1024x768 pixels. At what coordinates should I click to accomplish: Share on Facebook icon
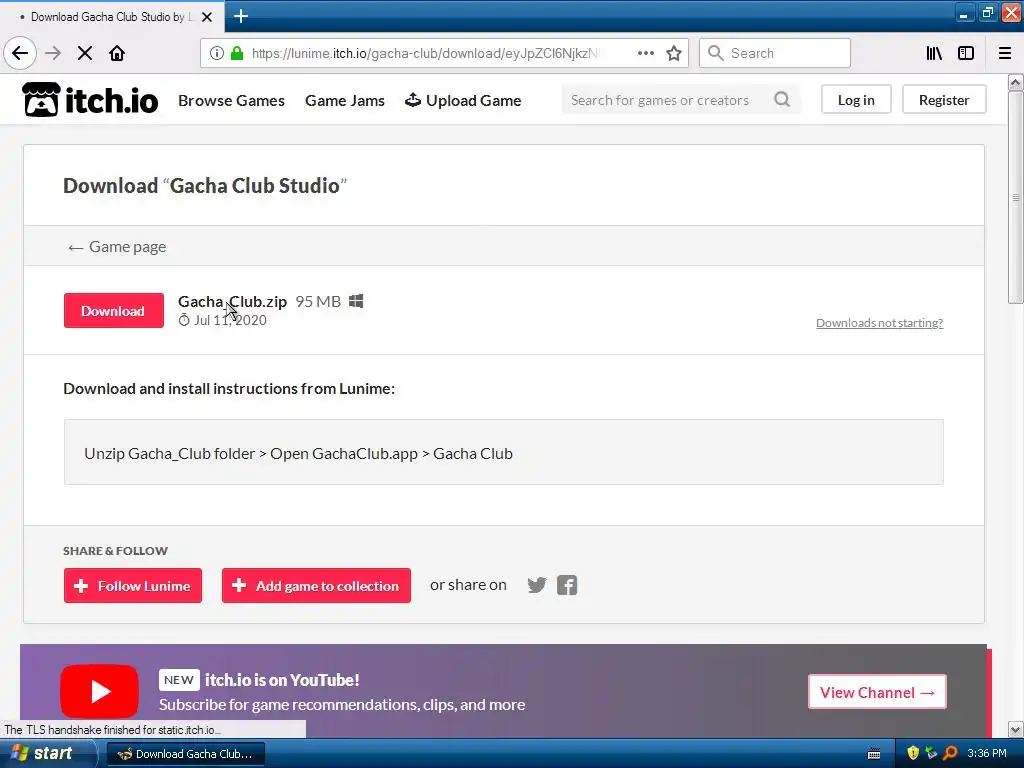pos(567,585)
